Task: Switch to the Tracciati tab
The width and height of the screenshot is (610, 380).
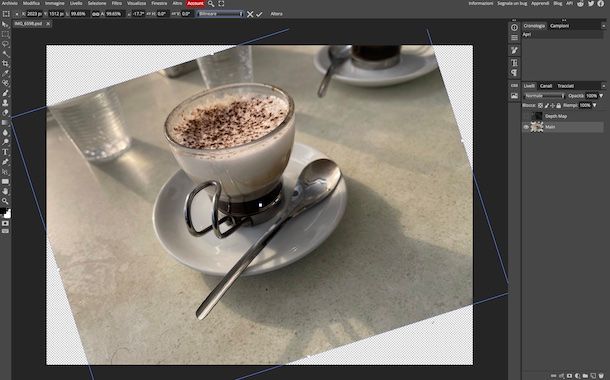Action: coord(566,86)
